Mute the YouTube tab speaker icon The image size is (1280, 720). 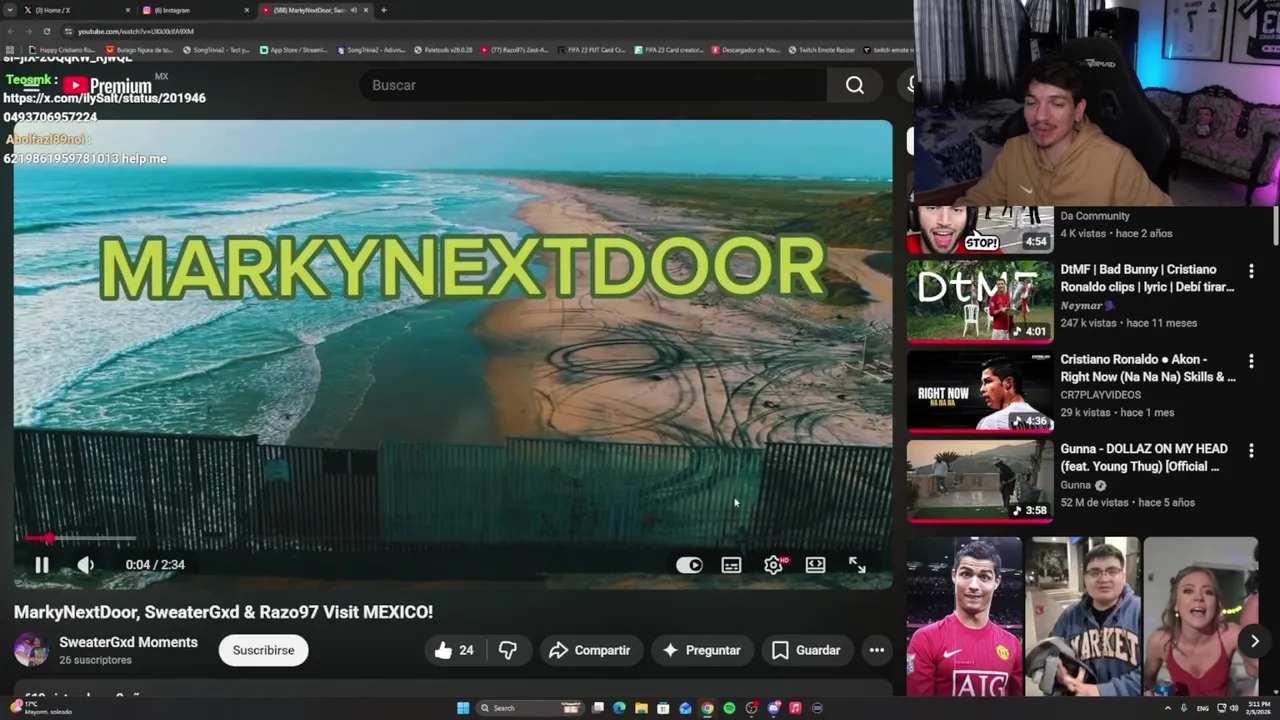(353, 10)
